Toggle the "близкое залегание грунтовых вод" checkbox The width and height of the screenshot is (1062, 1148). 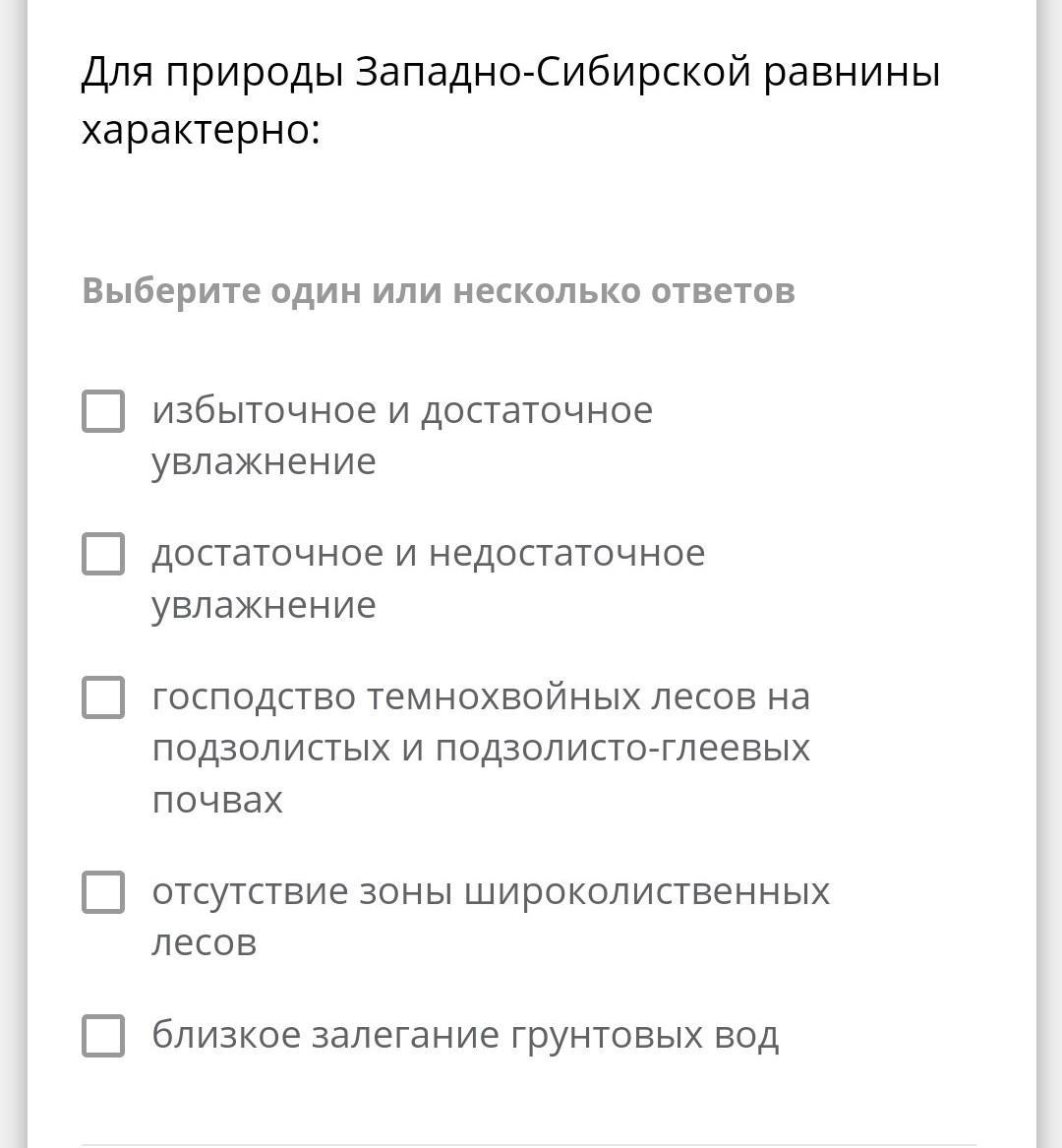click(x=103, y=1036)
